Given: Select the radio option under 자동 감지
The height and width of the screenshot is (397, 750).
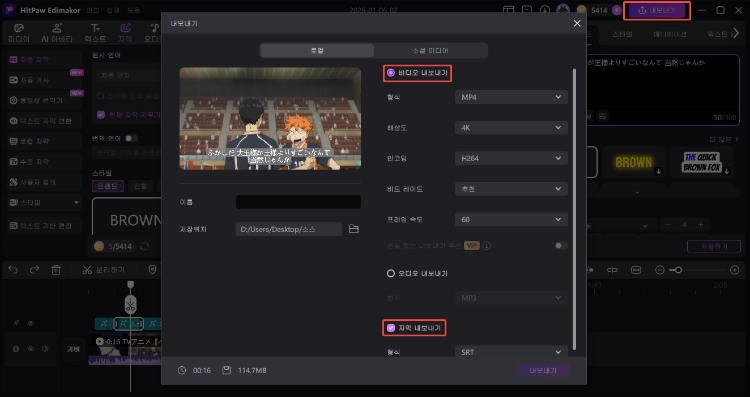Looking at the screenshot, I should click(x=100, y=96).
